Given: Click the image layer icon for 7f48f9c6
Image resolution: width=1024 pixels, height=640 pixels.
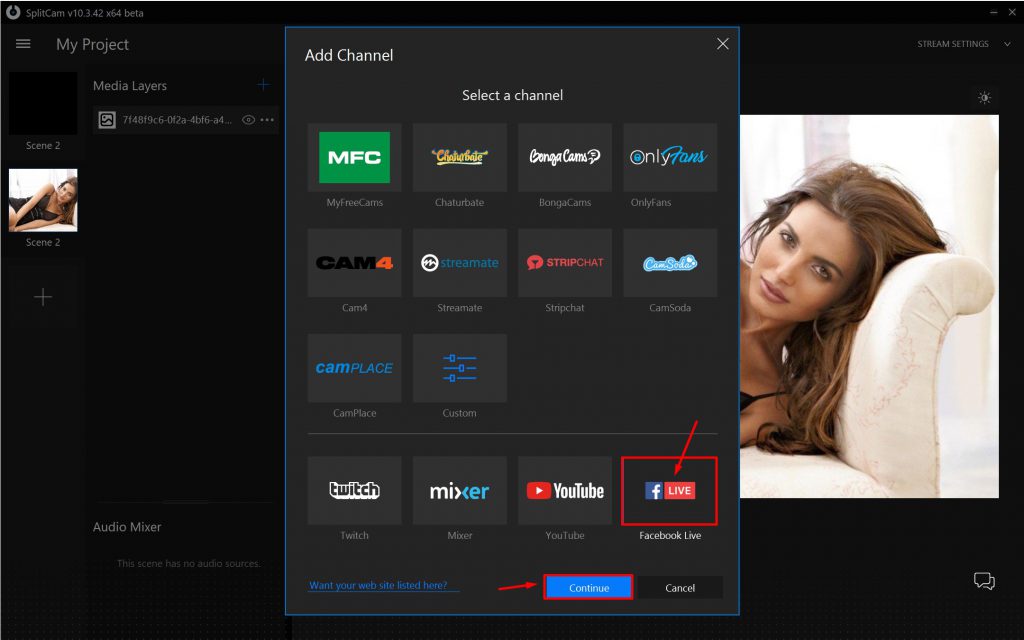Looking at the screenshot, I should coord(107,120).
